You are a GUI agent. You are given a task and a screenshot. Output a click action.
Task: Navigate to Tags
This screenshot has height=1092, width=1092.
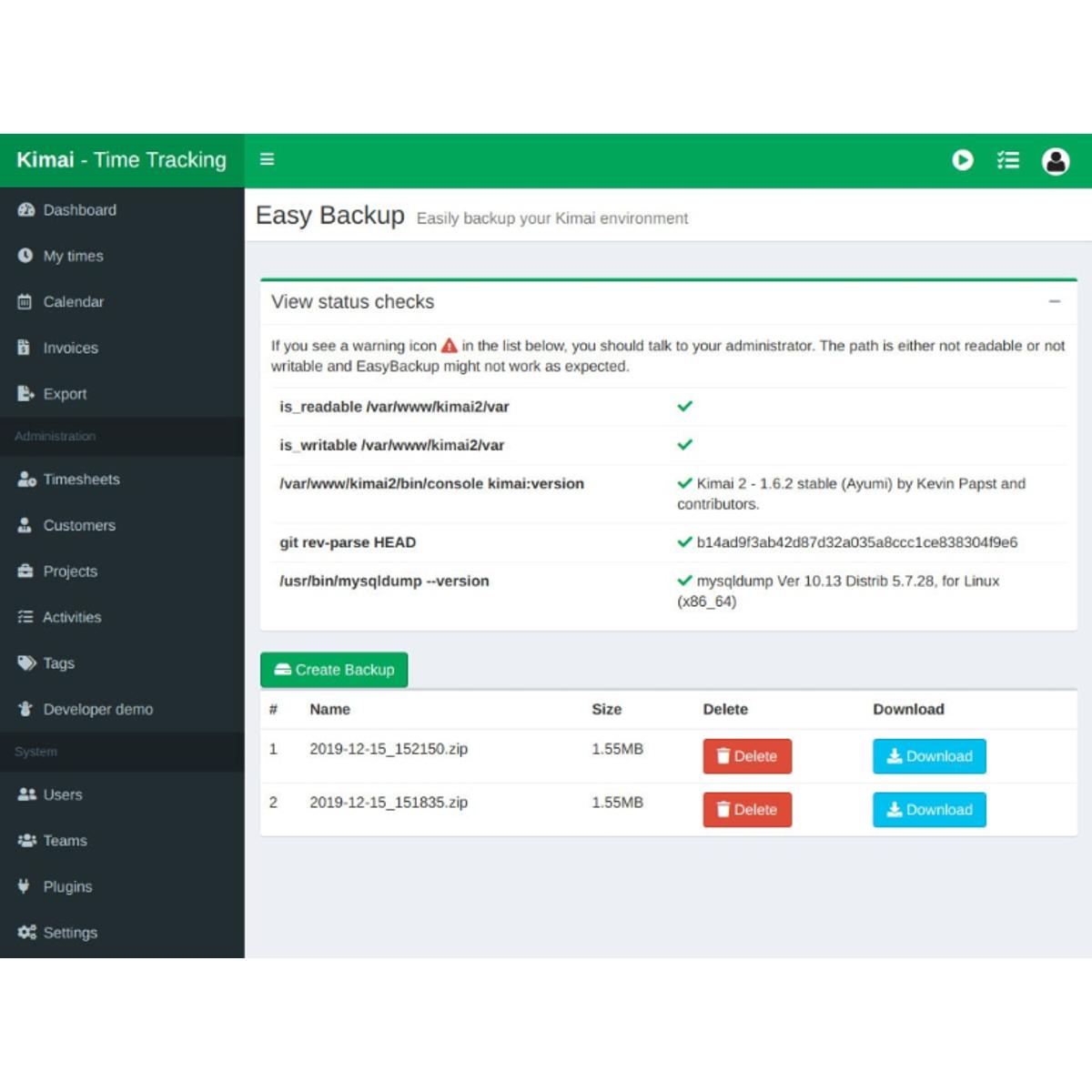coord(122,663)
